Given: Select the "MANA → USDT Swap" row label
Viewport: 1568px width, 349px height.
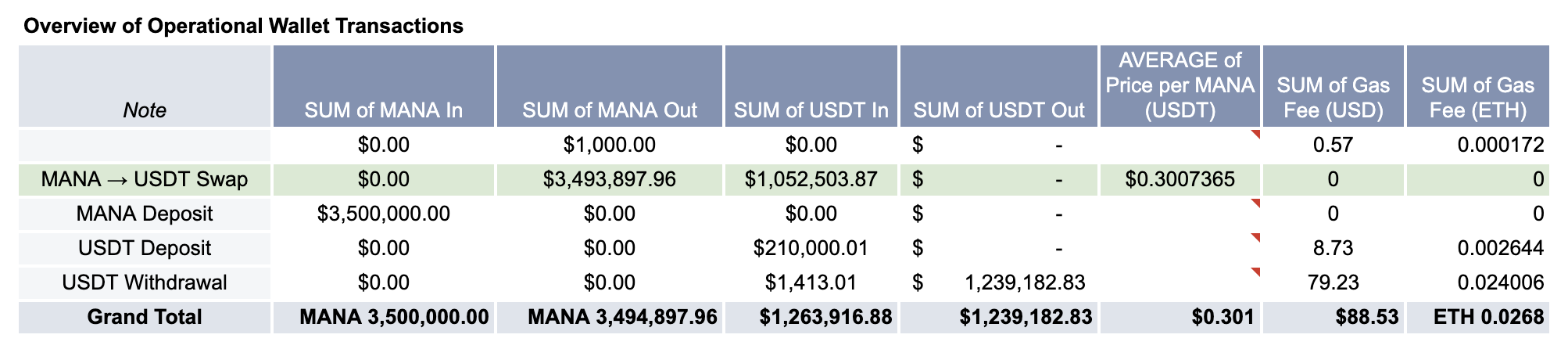Looking at the screenshot, I should [x=145, y=179].
